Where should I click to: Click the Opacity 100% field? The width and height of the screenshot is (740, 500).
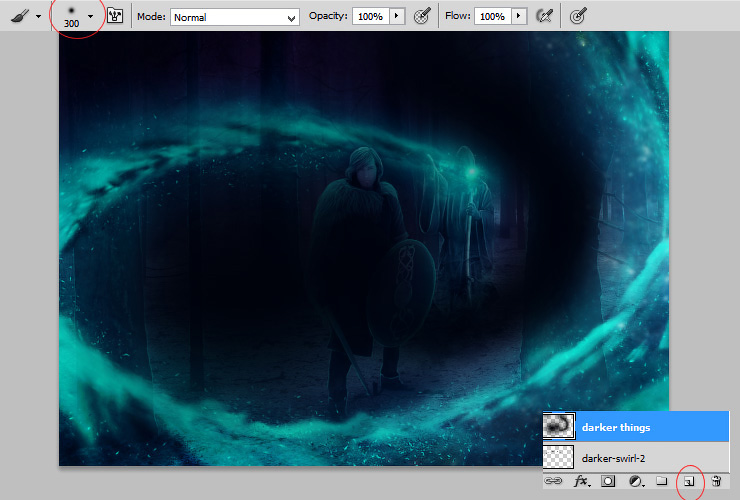370,17
